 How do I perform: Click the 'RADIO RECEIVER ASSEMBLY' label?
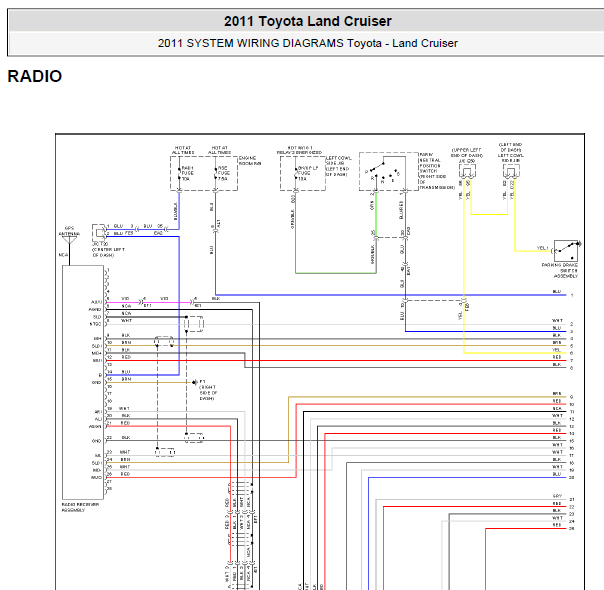pyautogui.click(x=80, y=507)
